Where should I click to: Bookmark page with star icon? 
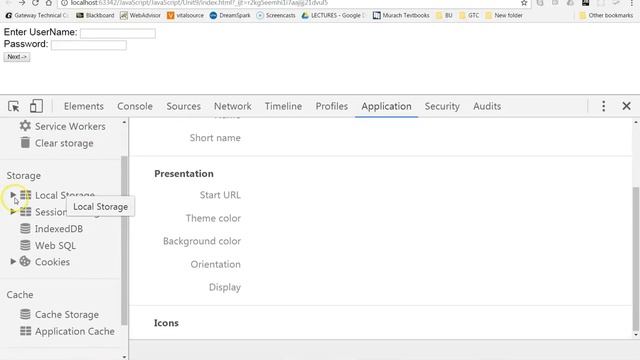click(524, 3)
